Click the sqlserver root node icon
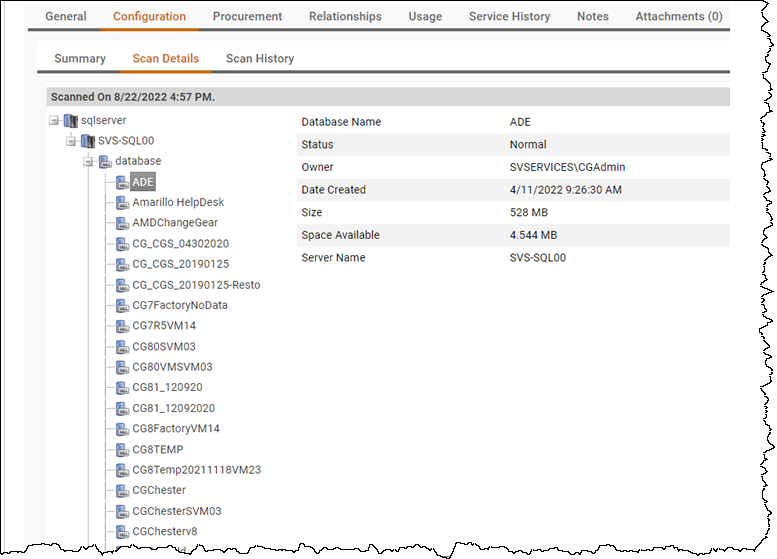777x559 pixels. (x=70, y=120)
